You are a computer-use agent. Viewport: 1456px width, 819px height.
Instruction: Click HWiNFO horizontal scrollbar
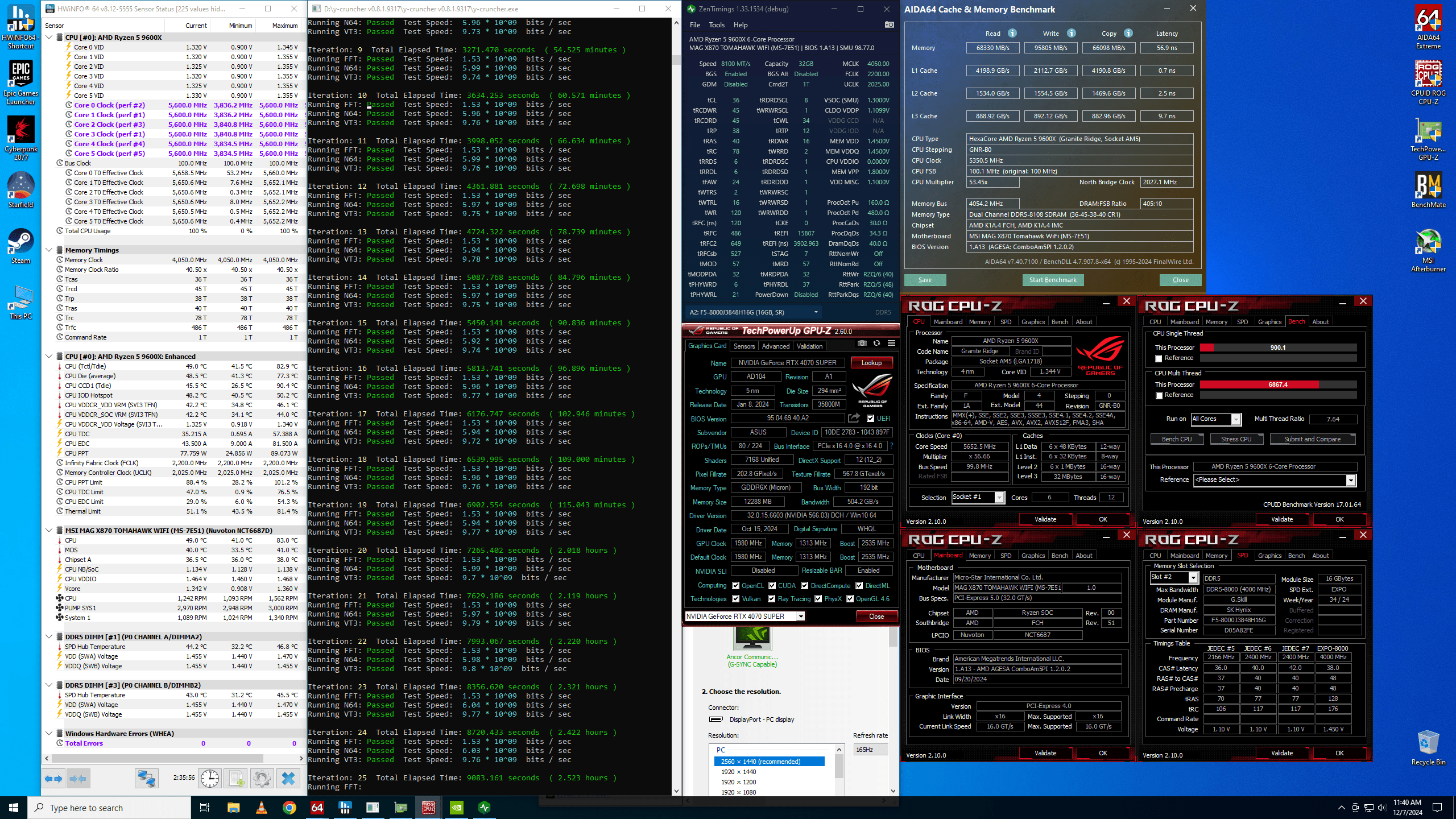tap(157, 758)
